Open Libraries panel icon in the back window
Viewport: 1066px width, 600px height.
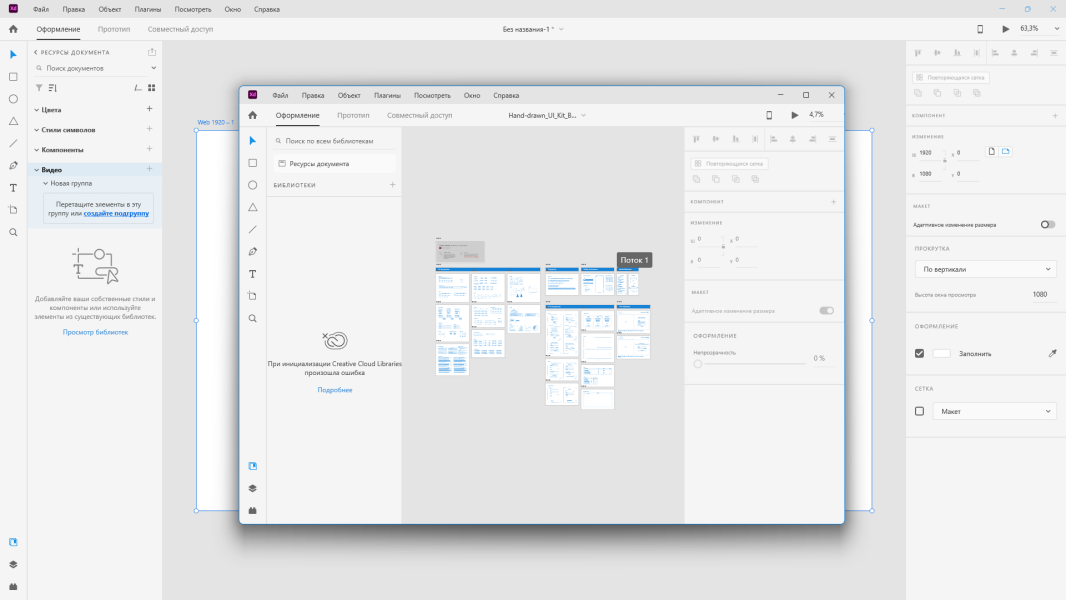(13, 542)
